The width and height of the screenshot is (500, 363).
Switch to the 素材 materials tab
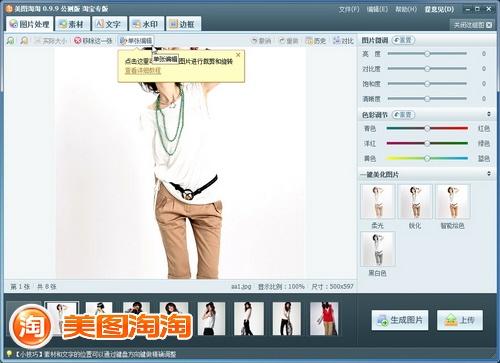pyautogui.click(x=72, y=24)
